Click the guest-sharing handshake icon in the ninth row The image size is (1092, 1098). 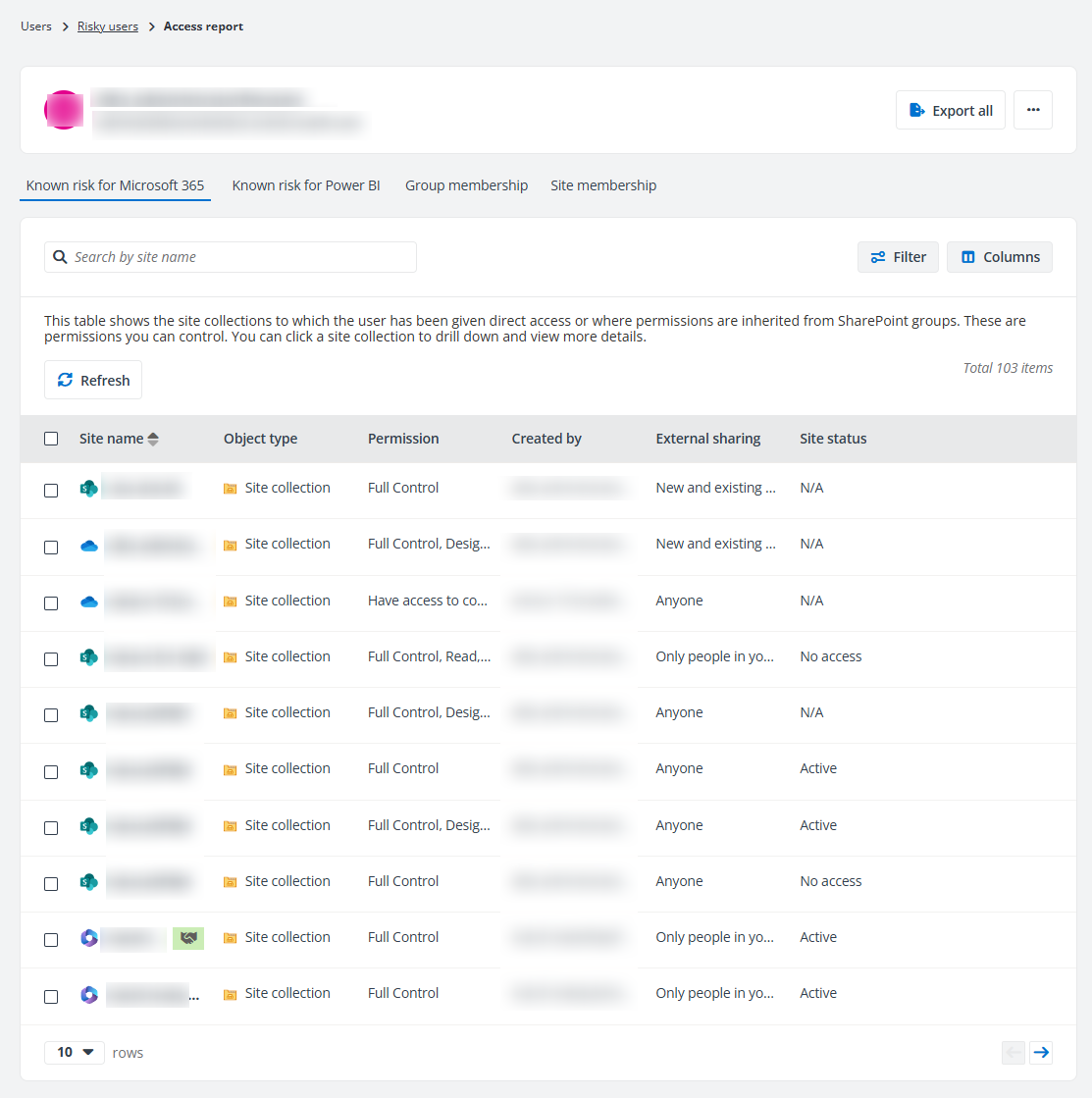[x=187, y=938]
